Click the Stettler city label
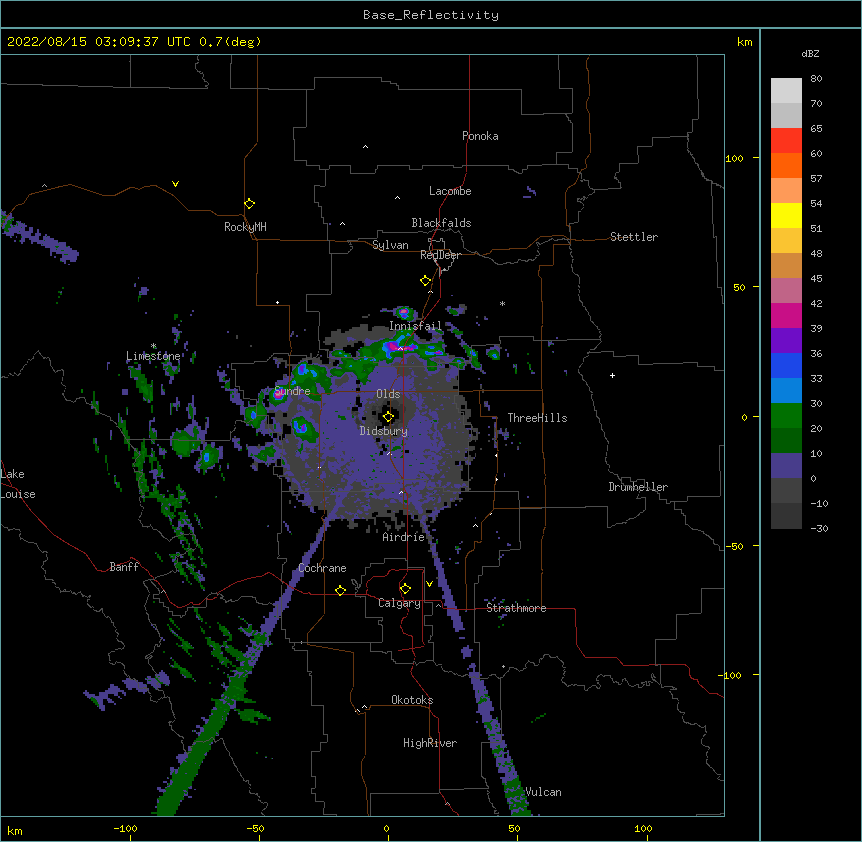 [x=634, y=237]
